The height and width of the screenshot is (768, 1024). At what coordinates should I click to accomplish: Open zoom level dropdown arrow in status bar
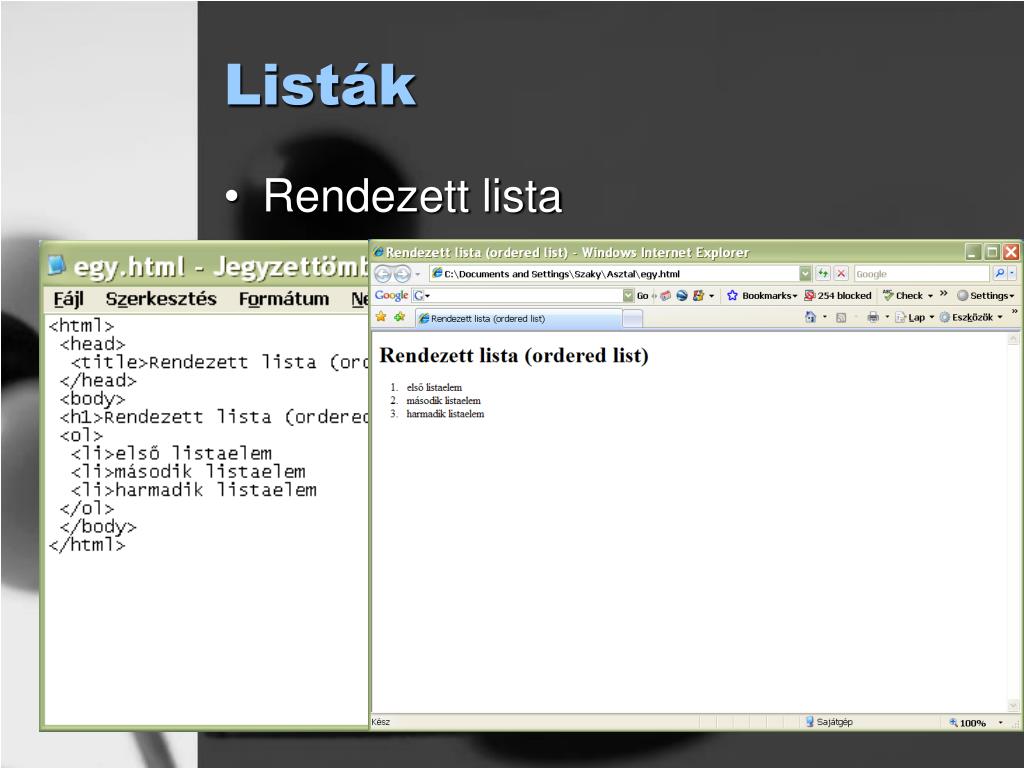(1000, 722)
